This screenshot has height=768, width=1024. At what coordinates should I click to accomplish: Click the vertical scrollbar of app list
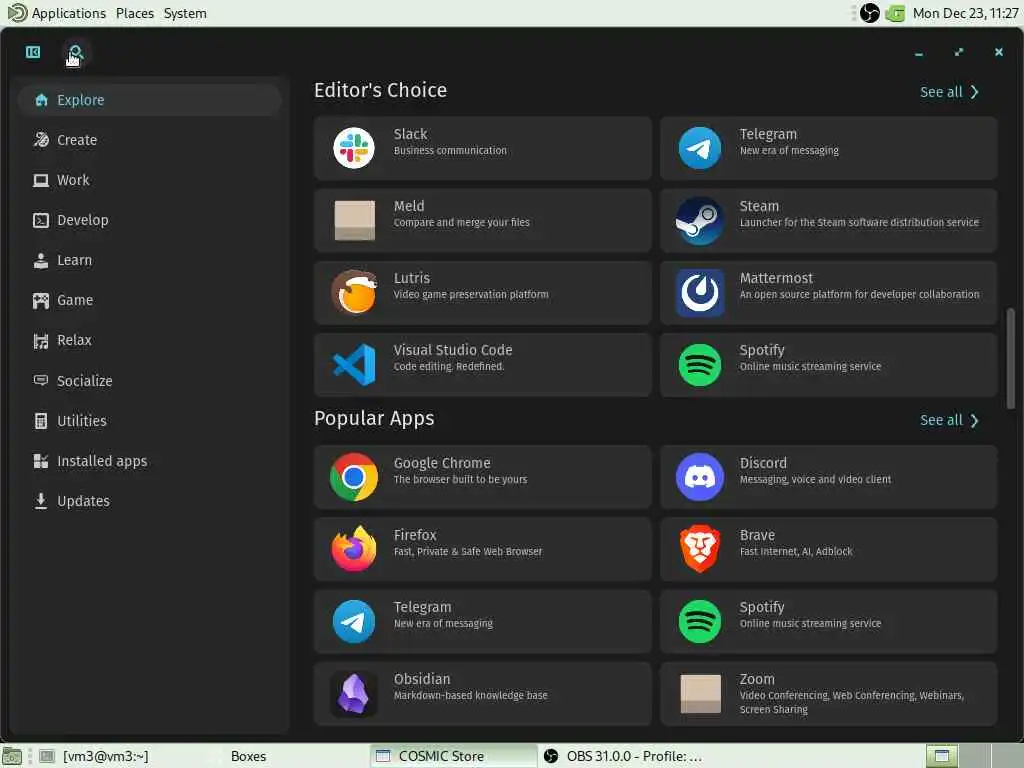(x=1010, y=358)
